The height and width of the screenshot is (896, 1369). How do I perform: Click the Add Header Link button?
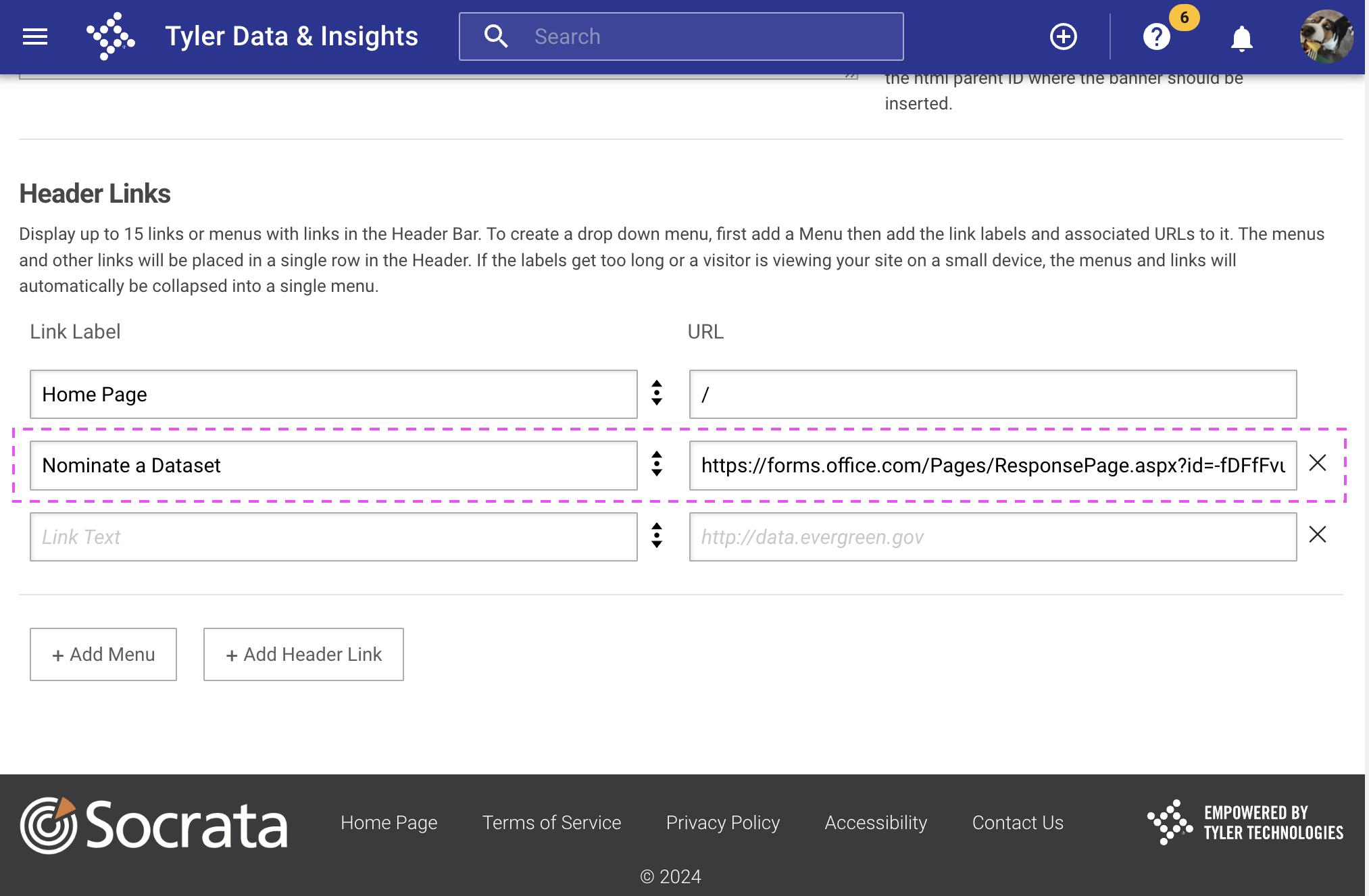pyautogui.click(x=303, y=654)
